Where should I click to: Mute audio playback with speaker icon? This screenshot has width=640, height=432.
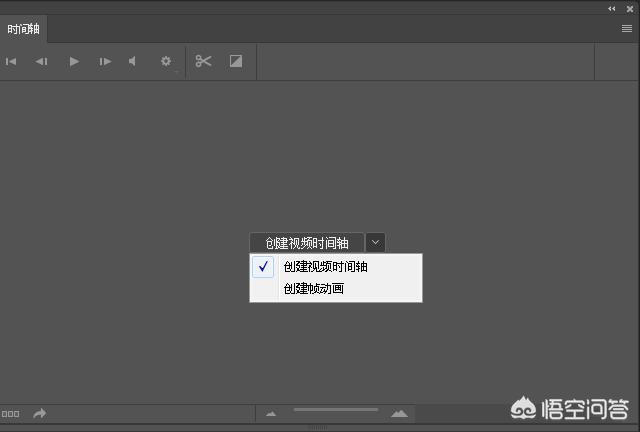[132, 62]
